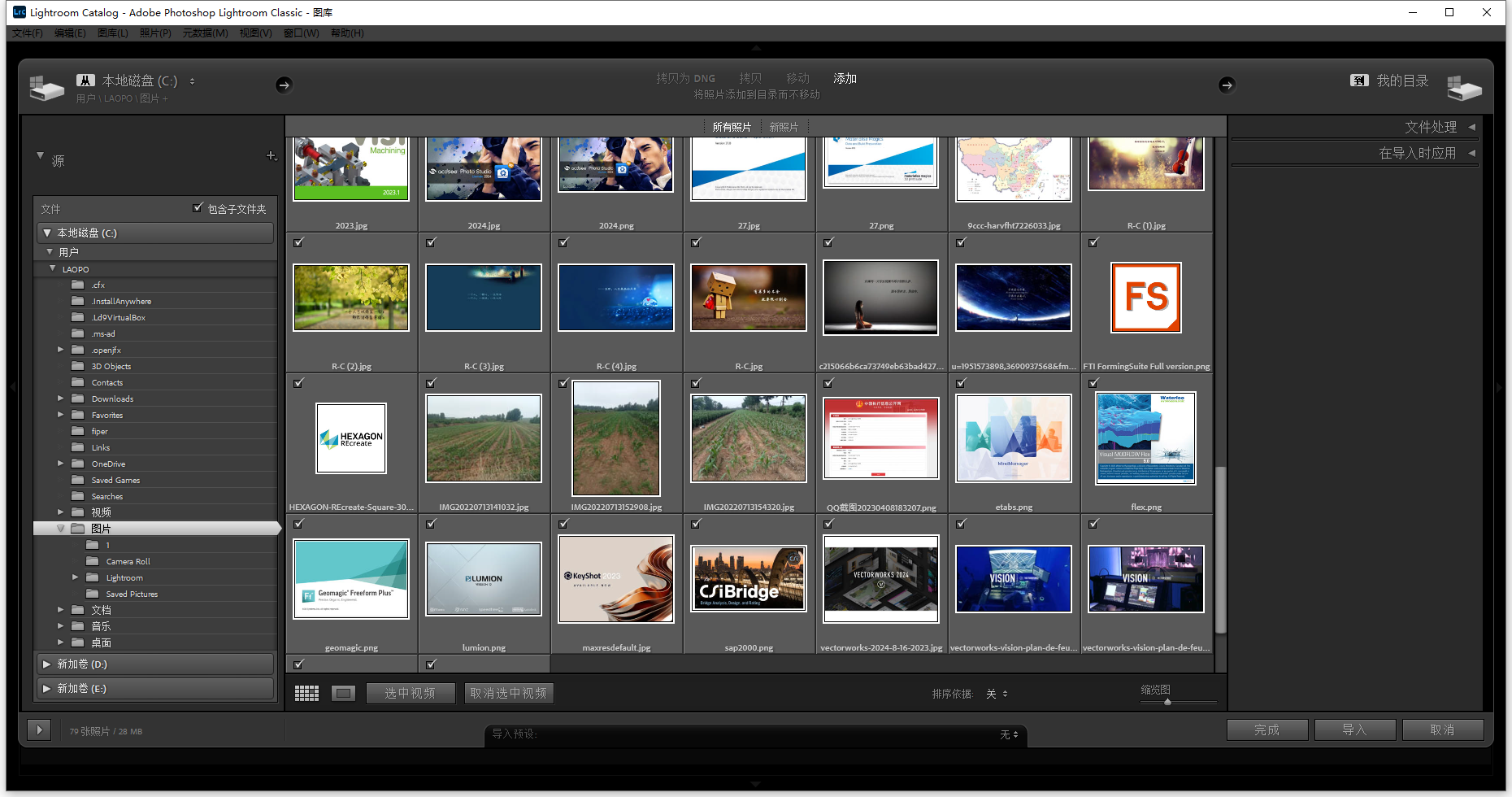Open 编辑(E) menu
The height and width of the screenshot is (797, 1512).
(70, 33)
